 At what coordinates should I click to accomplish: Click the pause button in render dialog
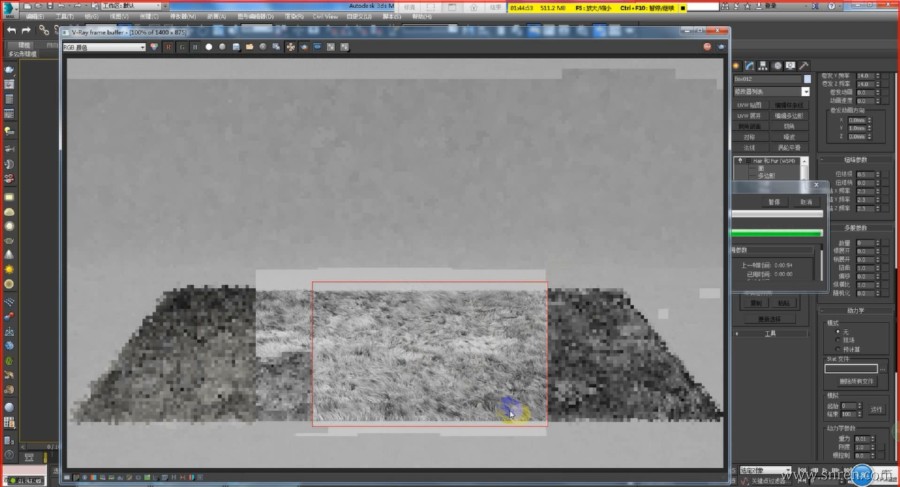tap(773, 201)
